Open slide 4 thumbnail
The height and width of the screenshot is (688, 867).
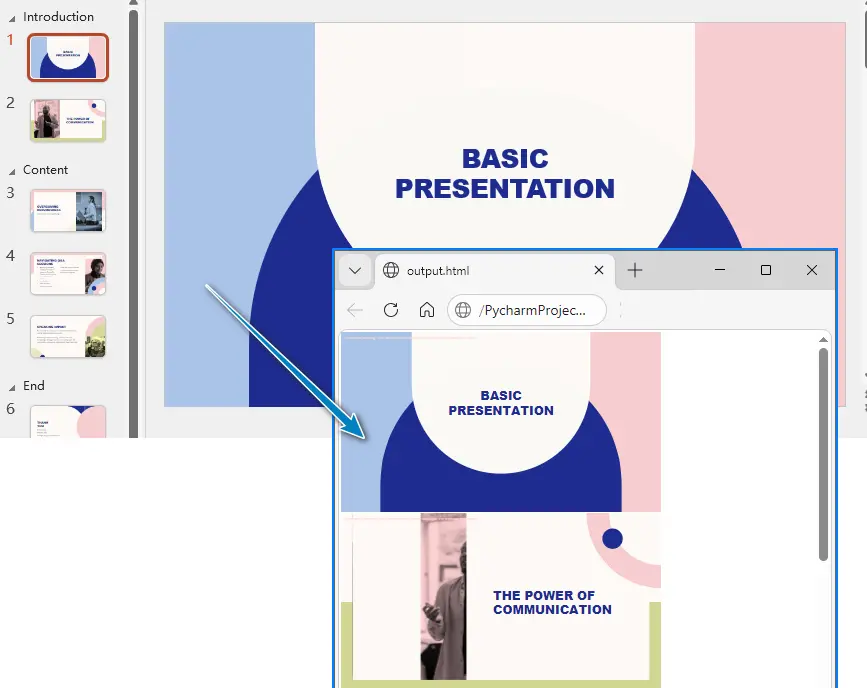68,274
